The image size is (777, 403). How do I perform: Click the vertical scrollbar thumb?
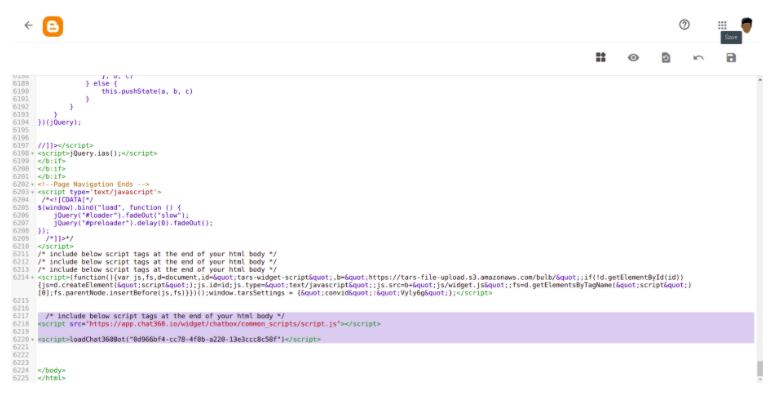coord(760,368)
